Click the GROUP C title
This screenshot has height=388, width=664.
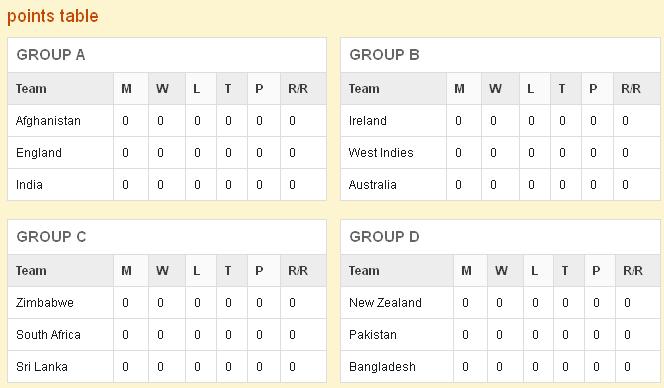click(x=51, y=236)
